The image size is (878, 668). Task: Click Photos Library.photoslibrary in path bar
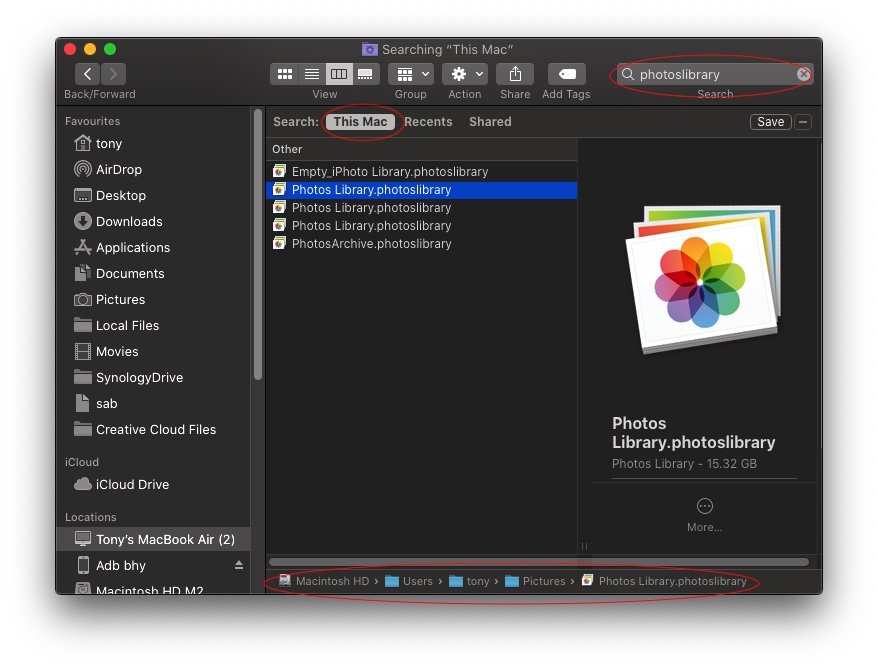(x=664, y=581)
